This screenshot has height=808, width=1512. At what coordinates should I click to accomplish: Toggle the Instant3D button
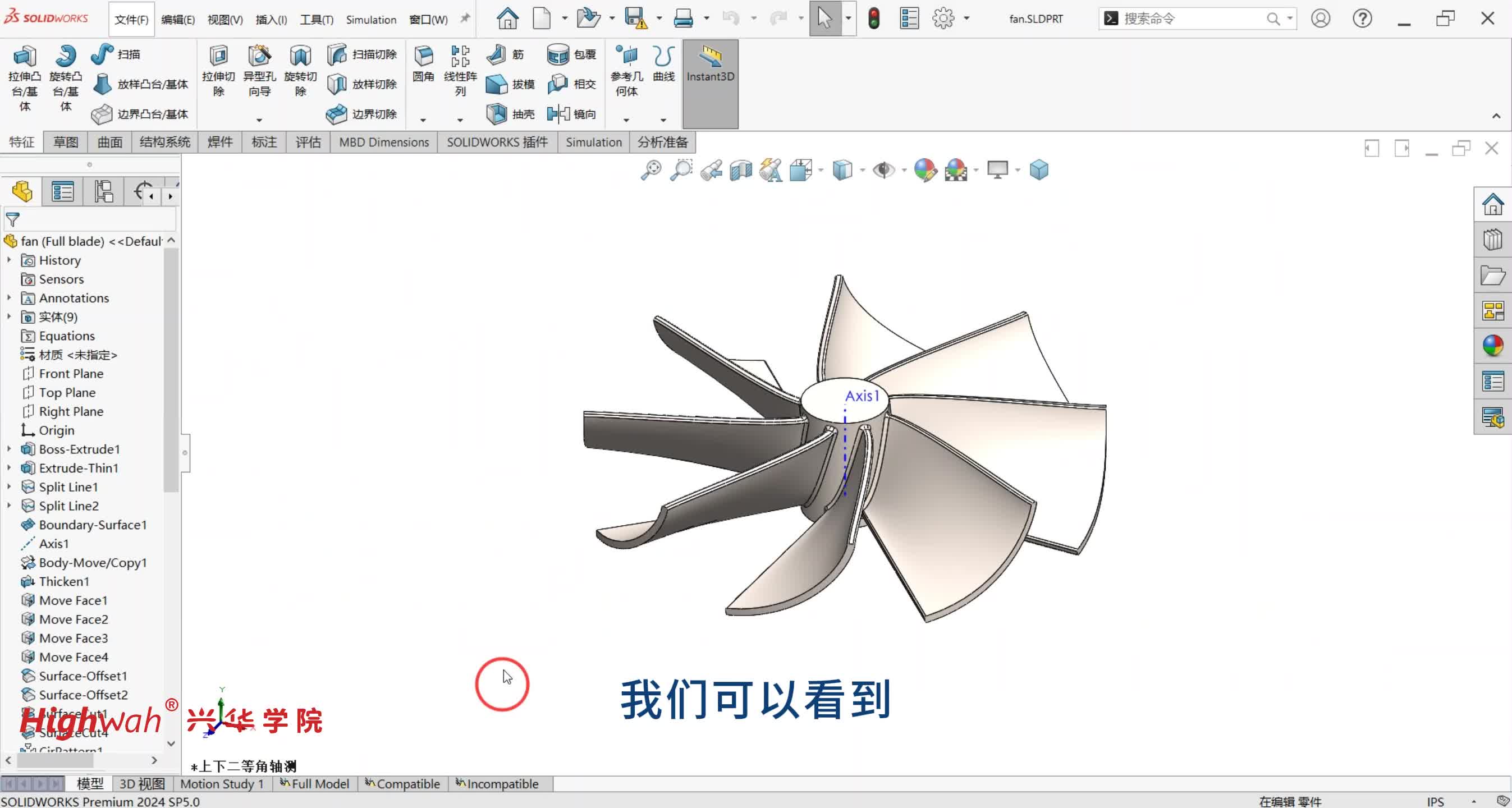(710, 65)
